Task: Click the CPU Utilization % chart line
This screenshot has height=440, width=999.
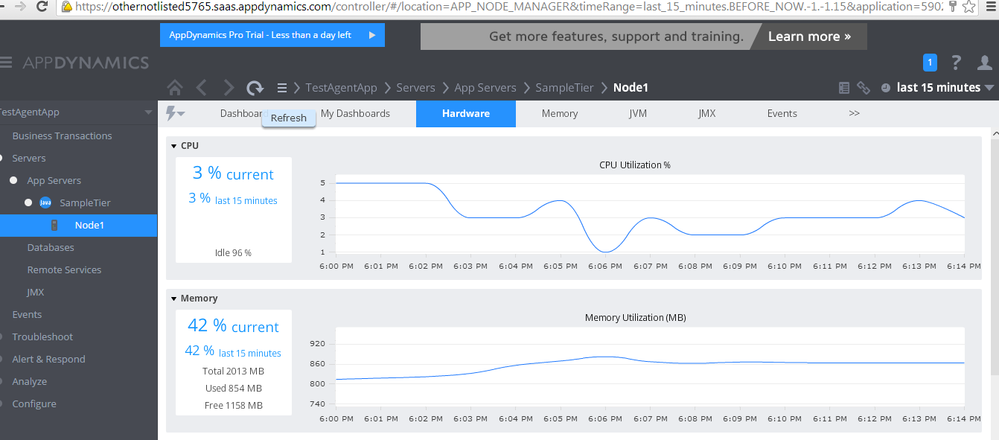Action: 650,217
